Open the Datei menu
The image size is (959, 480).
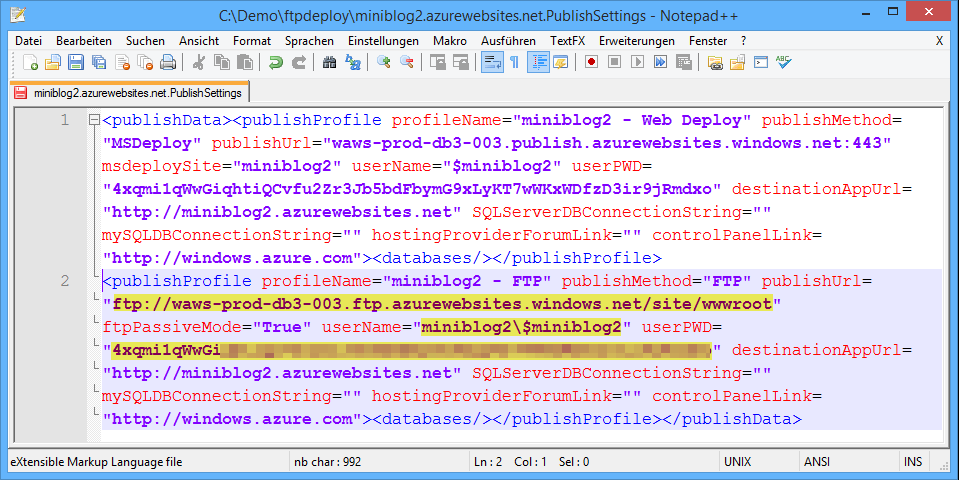pos(29,41)
